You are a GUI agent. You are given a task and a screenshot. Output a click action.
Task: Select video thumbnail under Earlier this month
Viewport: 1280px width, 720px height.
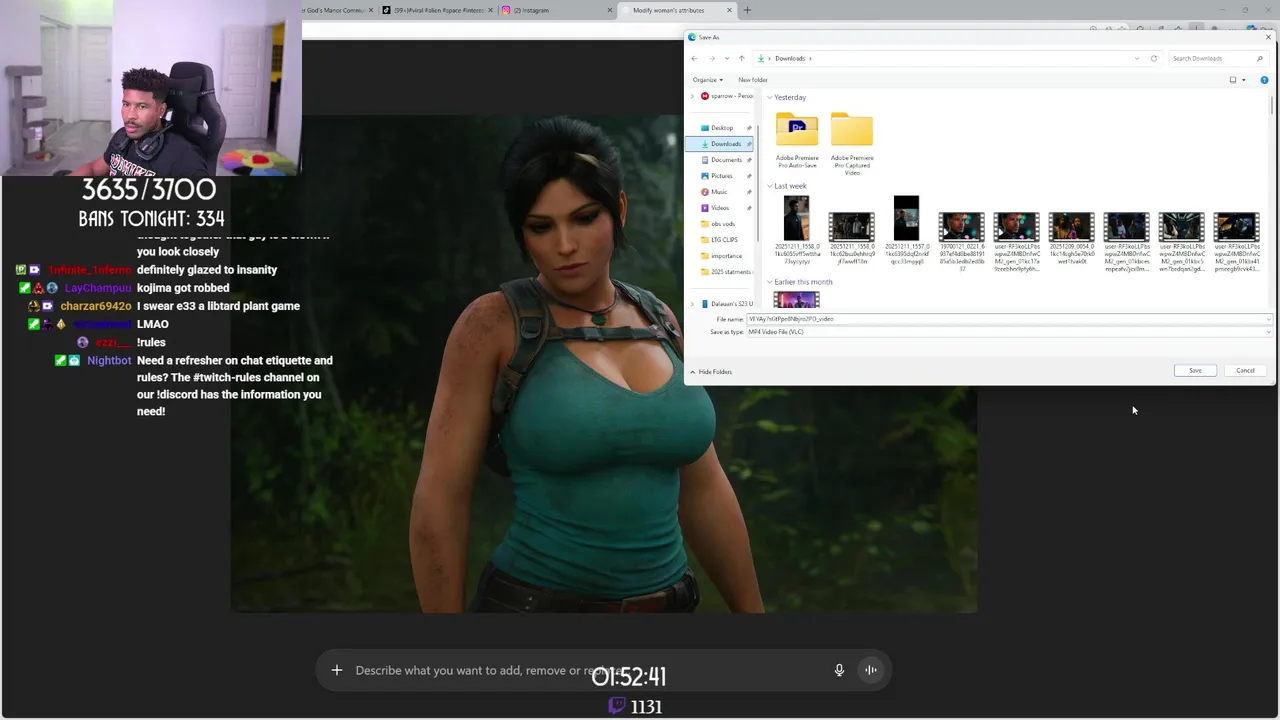tap(797, 299)
